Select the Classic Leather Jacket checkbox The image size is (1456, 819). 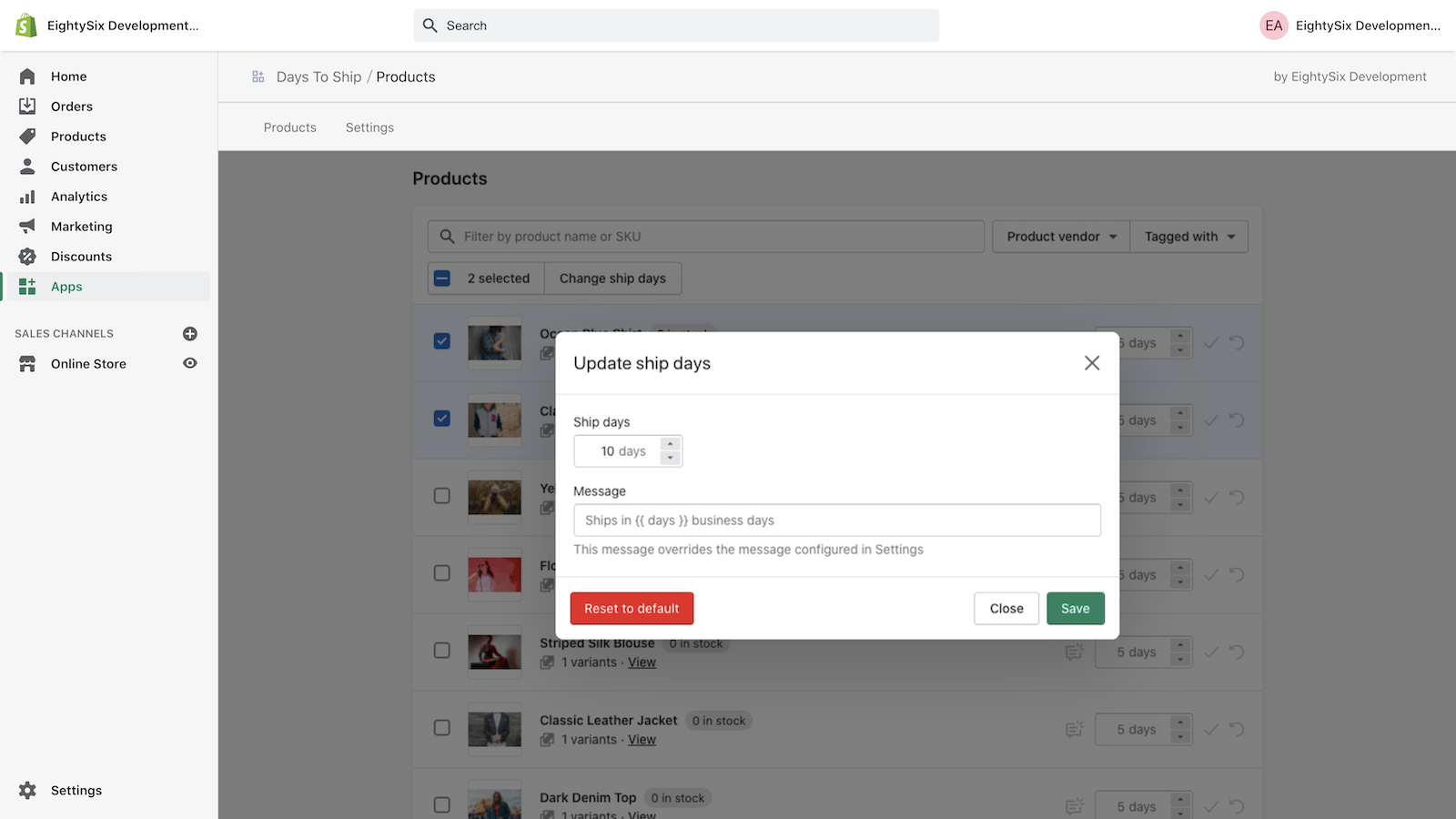pyautogui.click(x=442, y=728)
